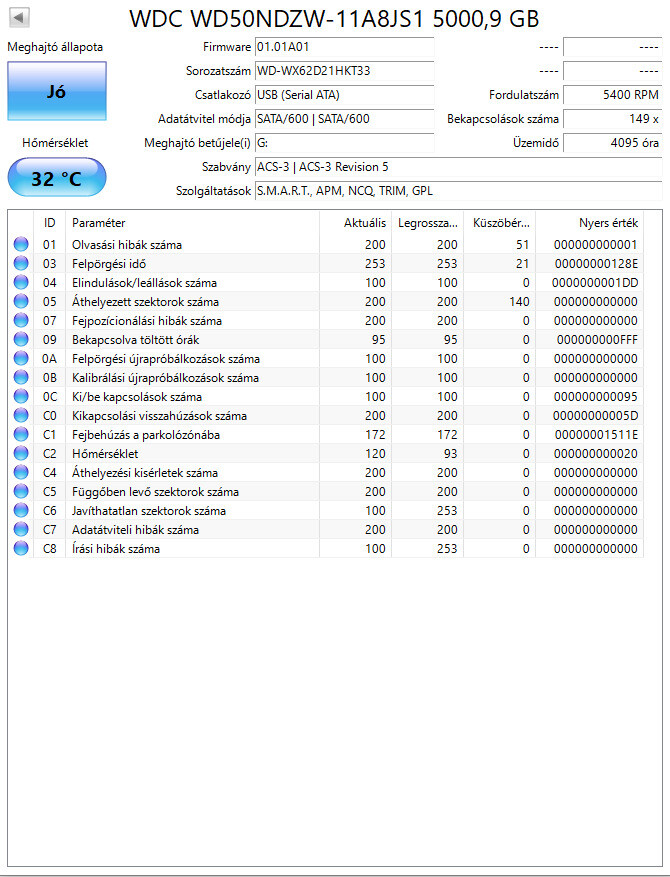Image resolution: width=670 pixels, height=877 pixels.
Task: Click the status orb for Bekapcsolva töltött órák
Action: pos(21,340)
